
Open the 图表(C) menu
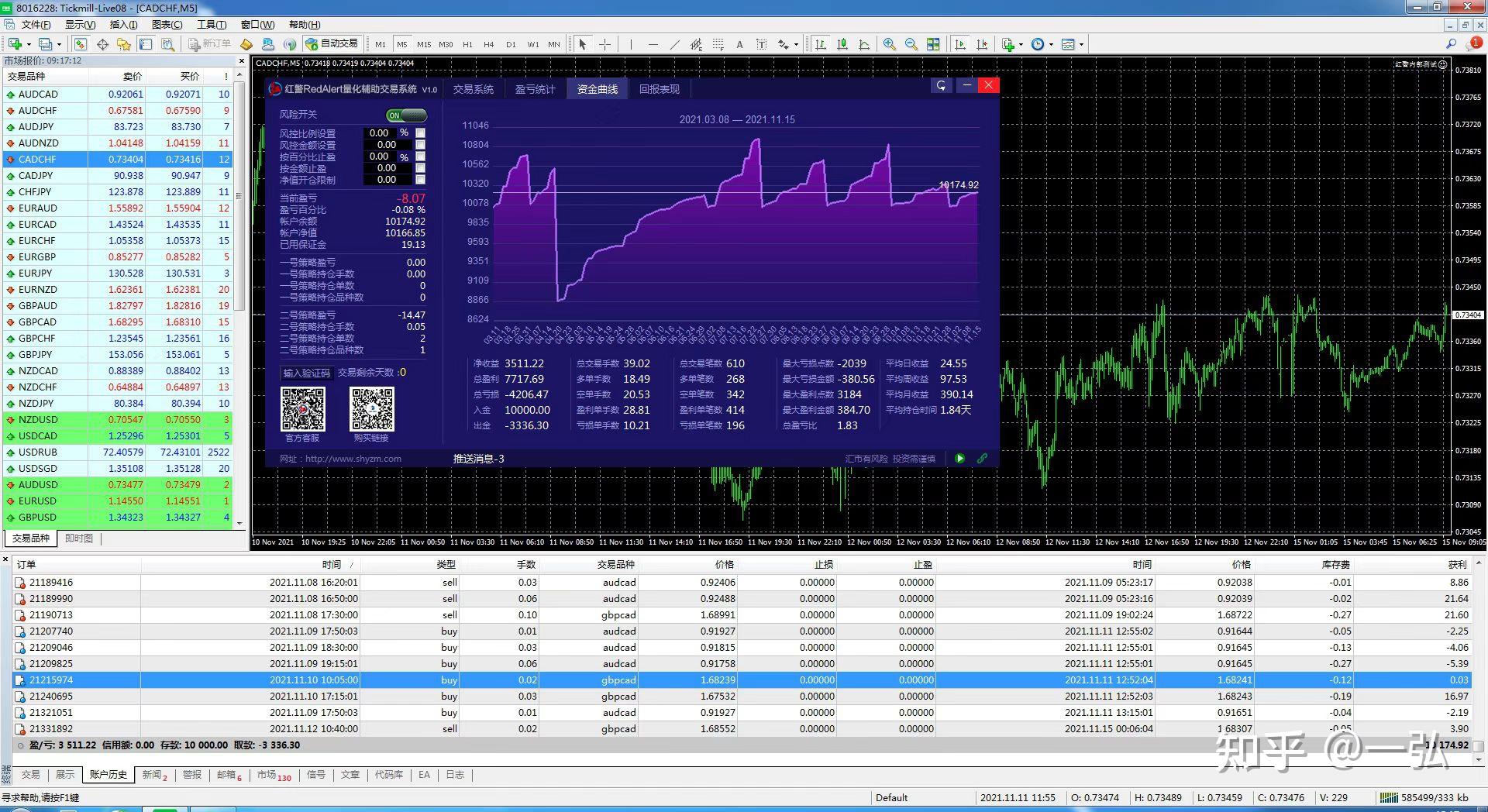[167, 25]
